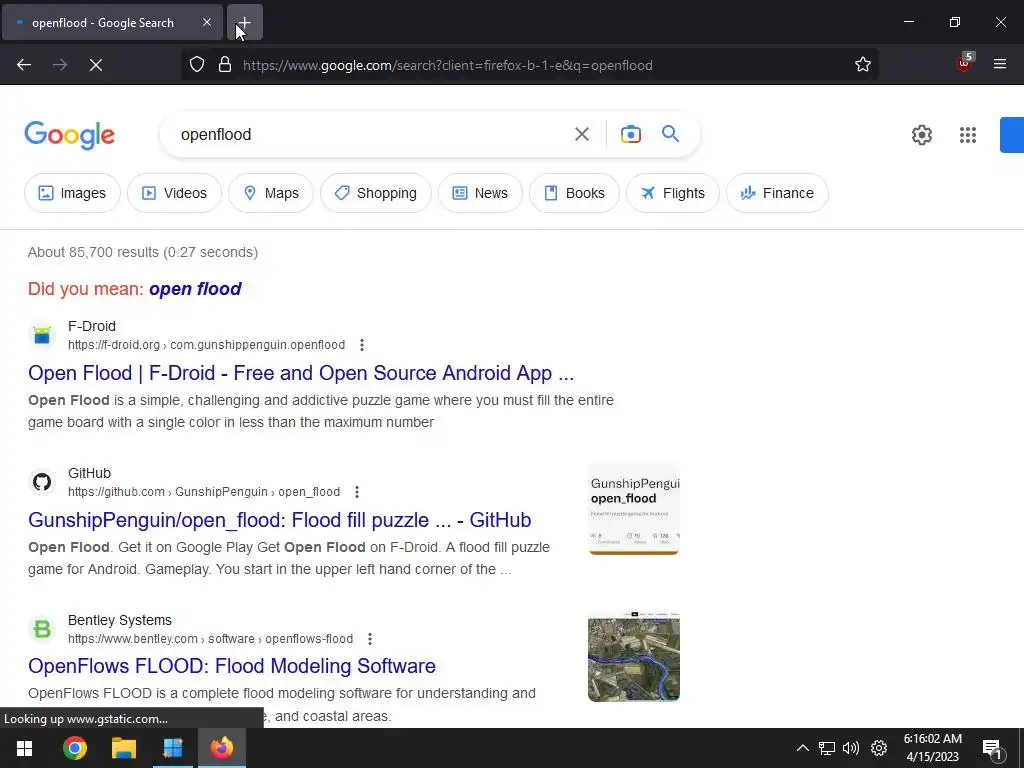Open more options for F-Droid result

[x=362, y=345]
